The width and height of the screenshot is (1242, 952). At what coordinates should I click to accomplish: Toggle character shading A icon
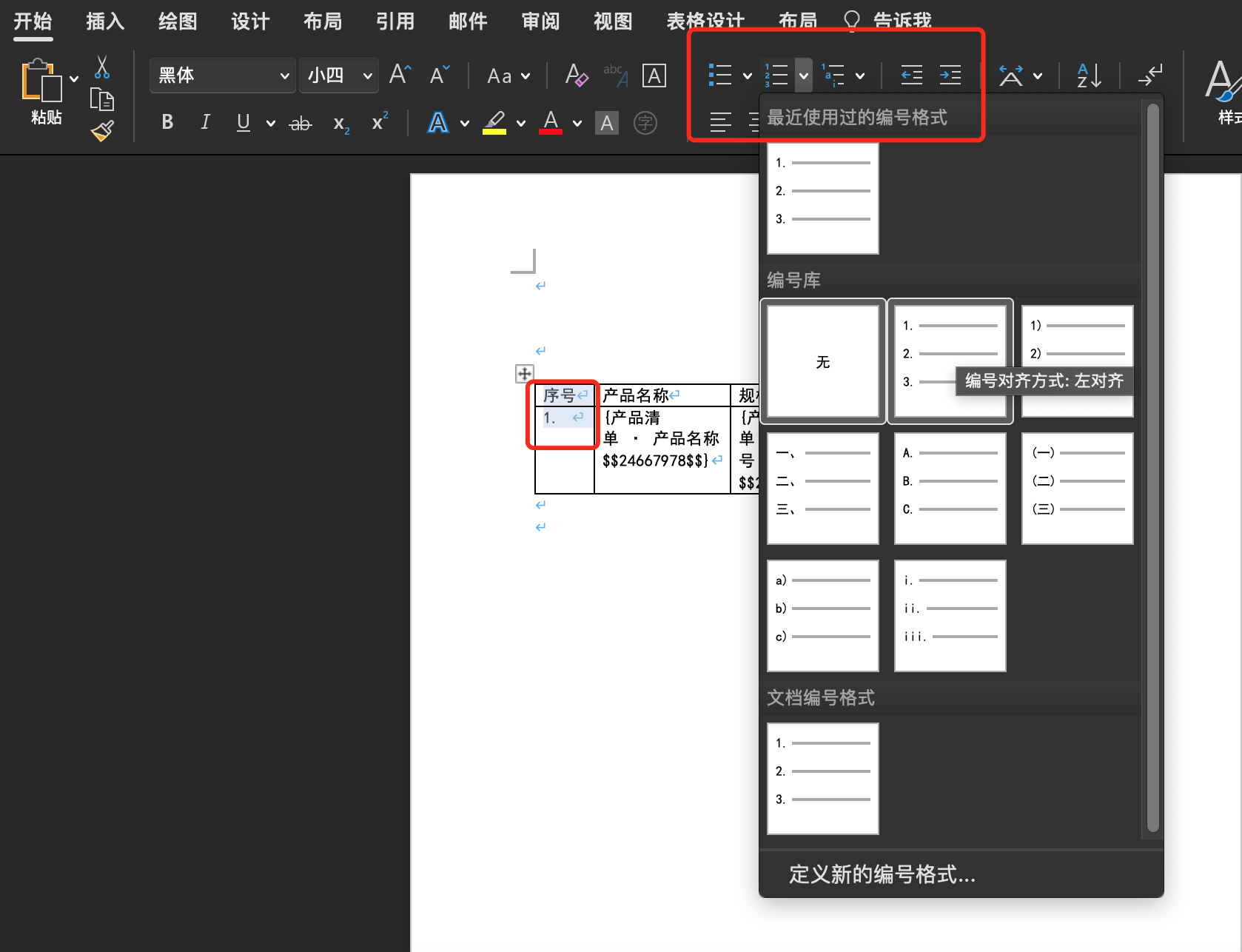click(x=607, y=123)
